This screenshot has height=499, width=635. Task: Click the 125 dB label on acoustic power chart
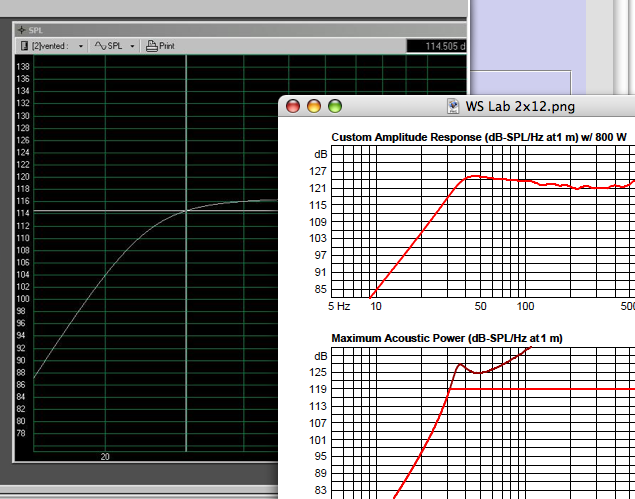tap(318, 372)
